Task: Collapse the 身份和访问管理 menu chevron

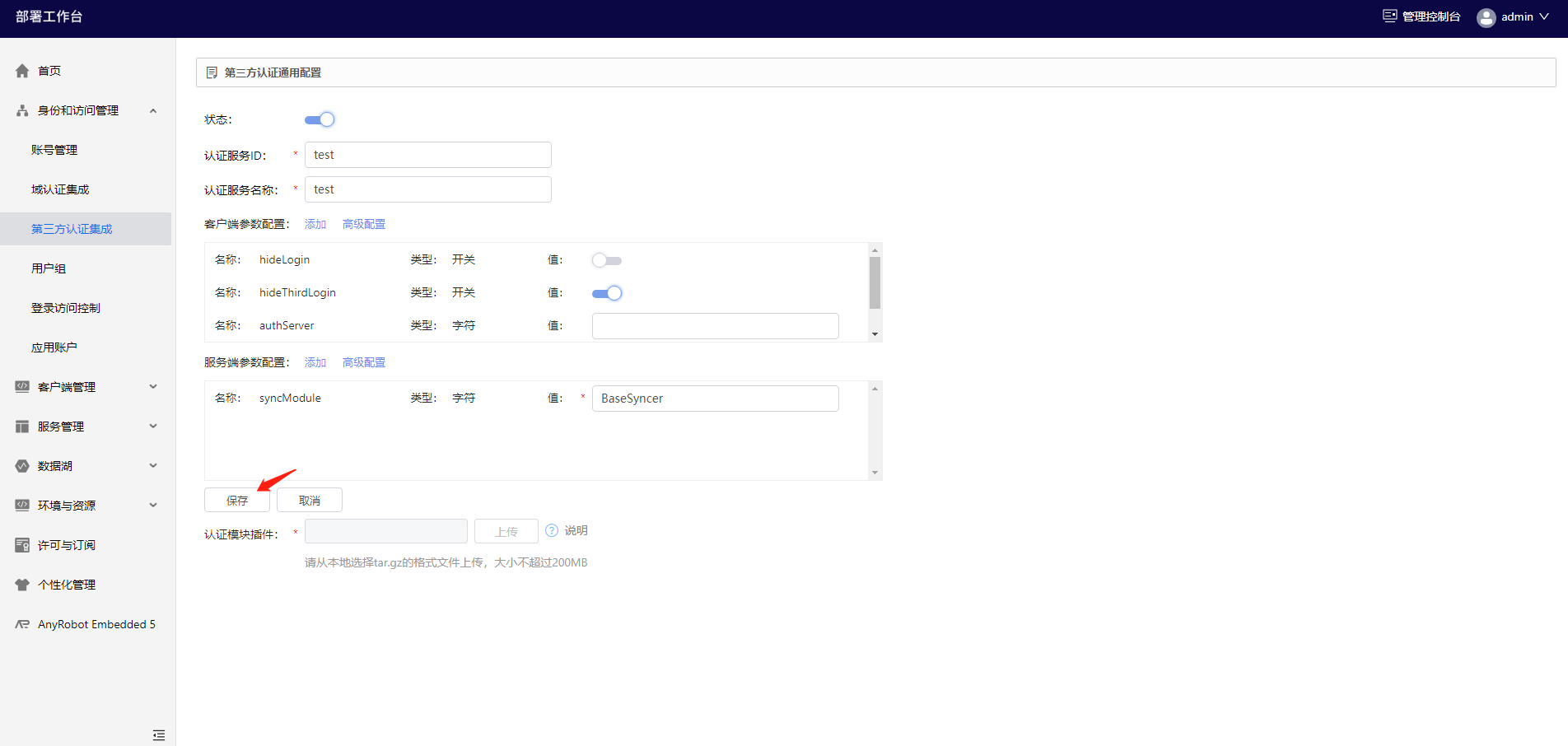Action: pyautogui.click(x=153, y=110)
